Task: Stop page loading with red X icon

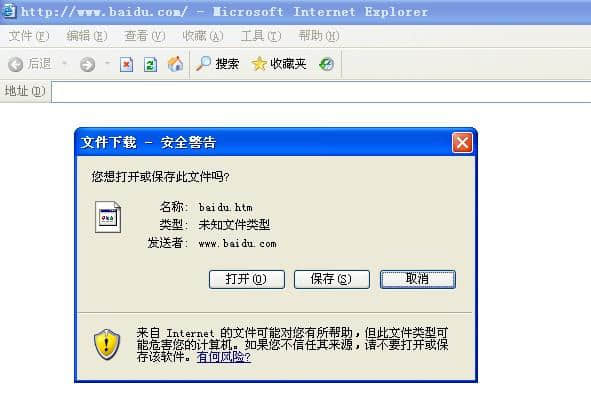Action: point(126,64)
